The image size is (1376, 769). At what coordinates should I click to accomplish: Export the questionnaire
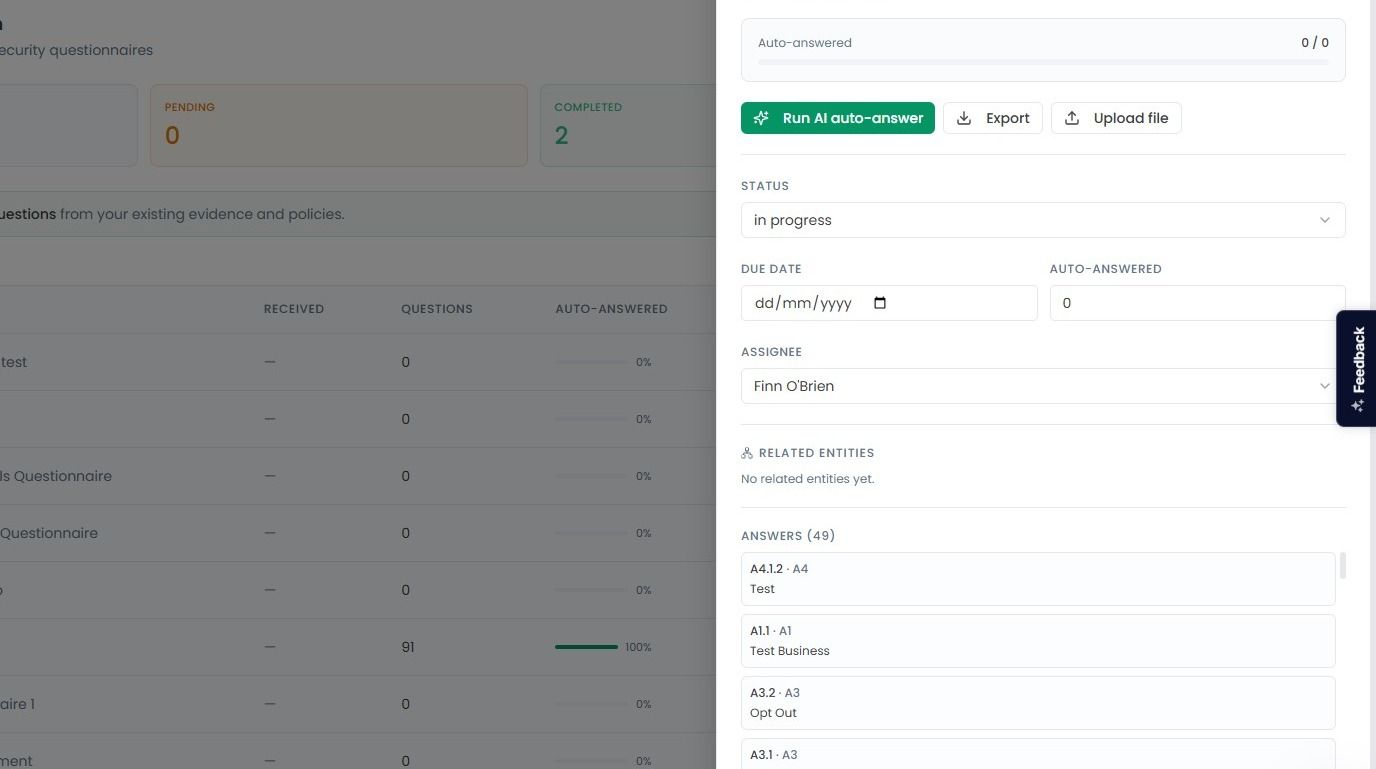[x=993, y=118]
